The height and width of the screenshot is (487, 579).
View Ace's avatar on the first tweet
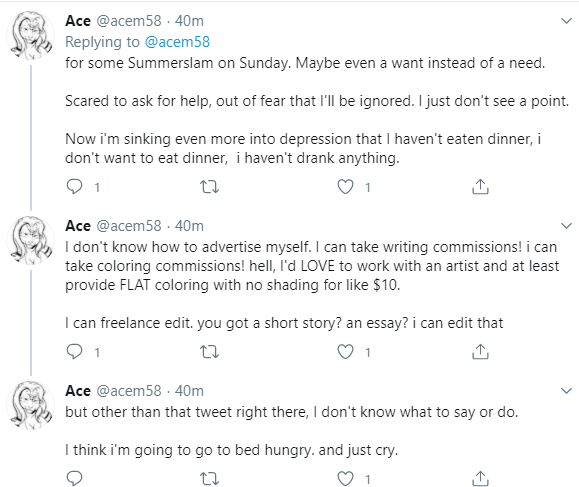coord(31,35)
